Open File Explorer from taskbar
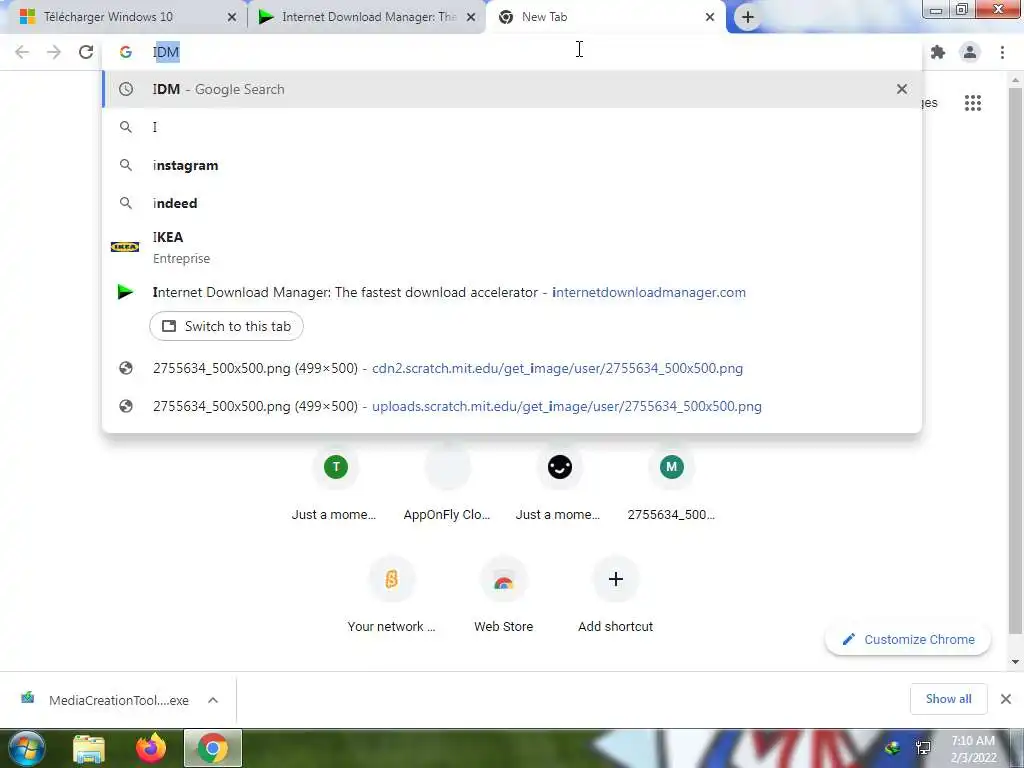 tap(89, 748)
